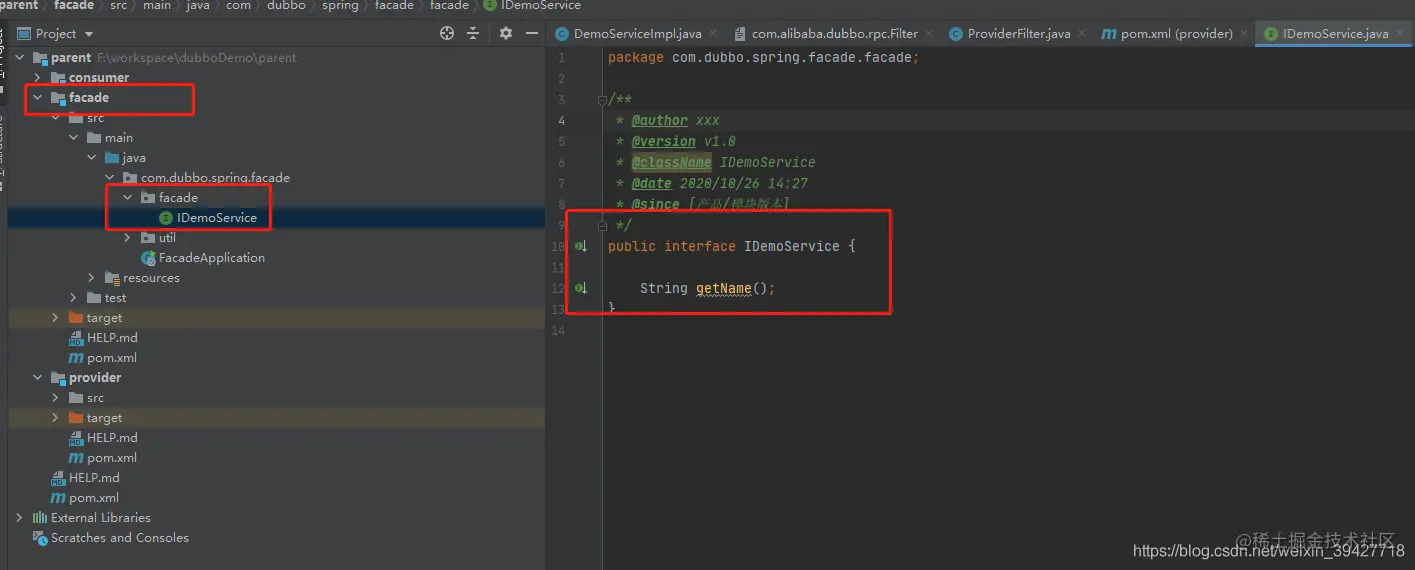
Task: Click the External Libraries bar-chart icon
Action: click(x=40, y=518)
